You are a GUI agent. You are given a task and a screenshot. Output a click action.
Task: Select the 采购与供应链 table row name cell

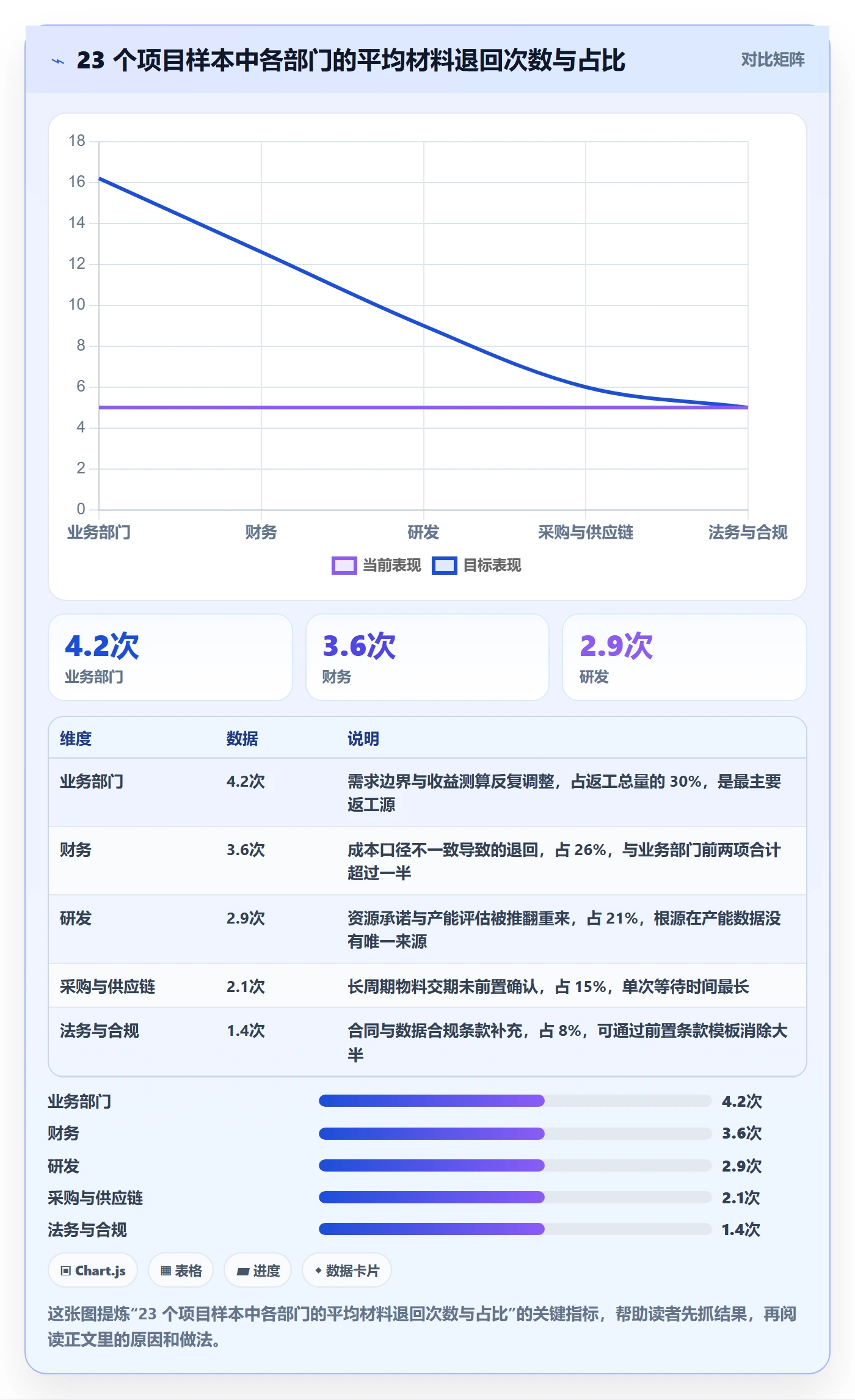[107, 986]
